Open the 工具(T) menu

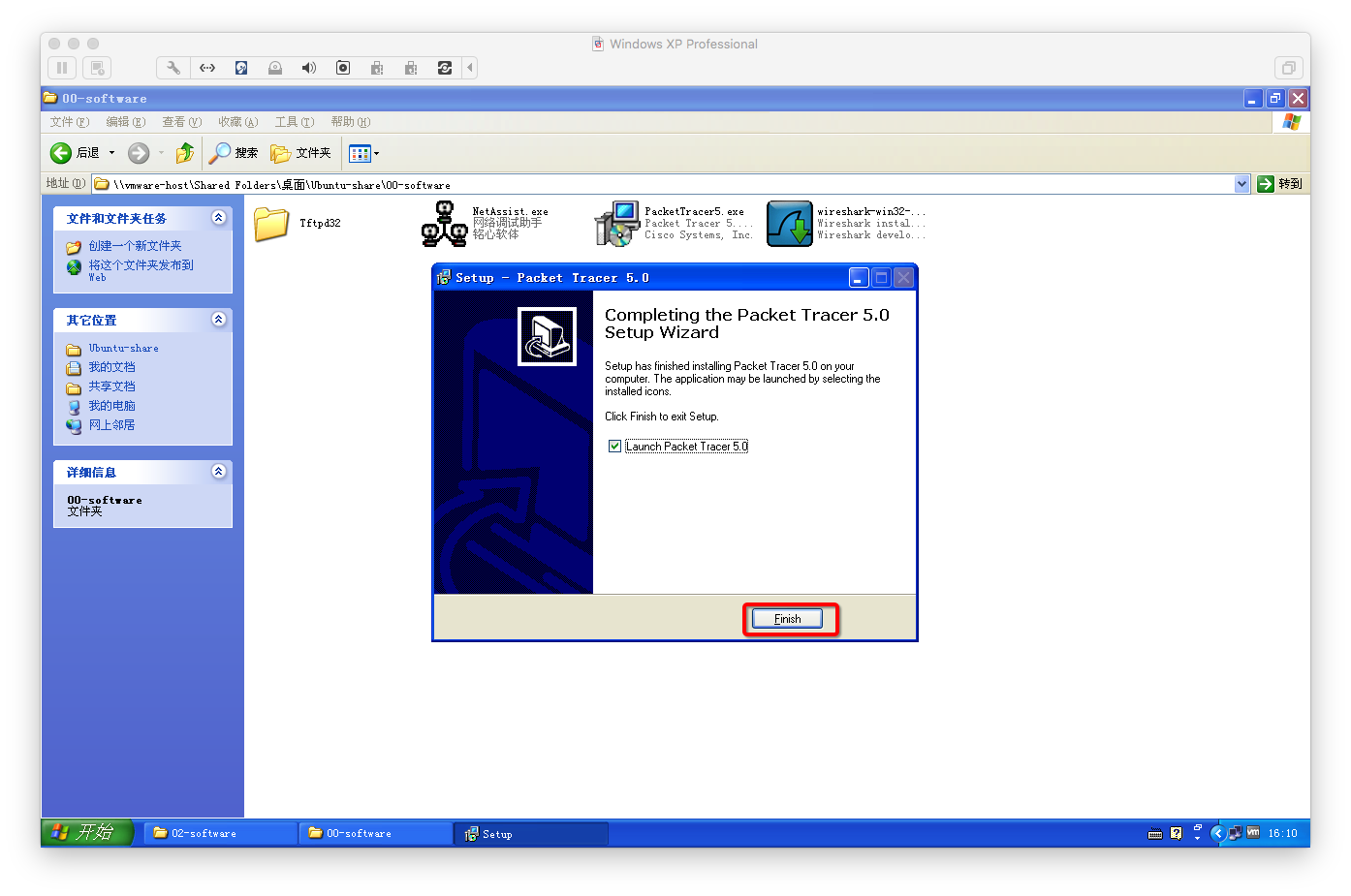point(295,122)
